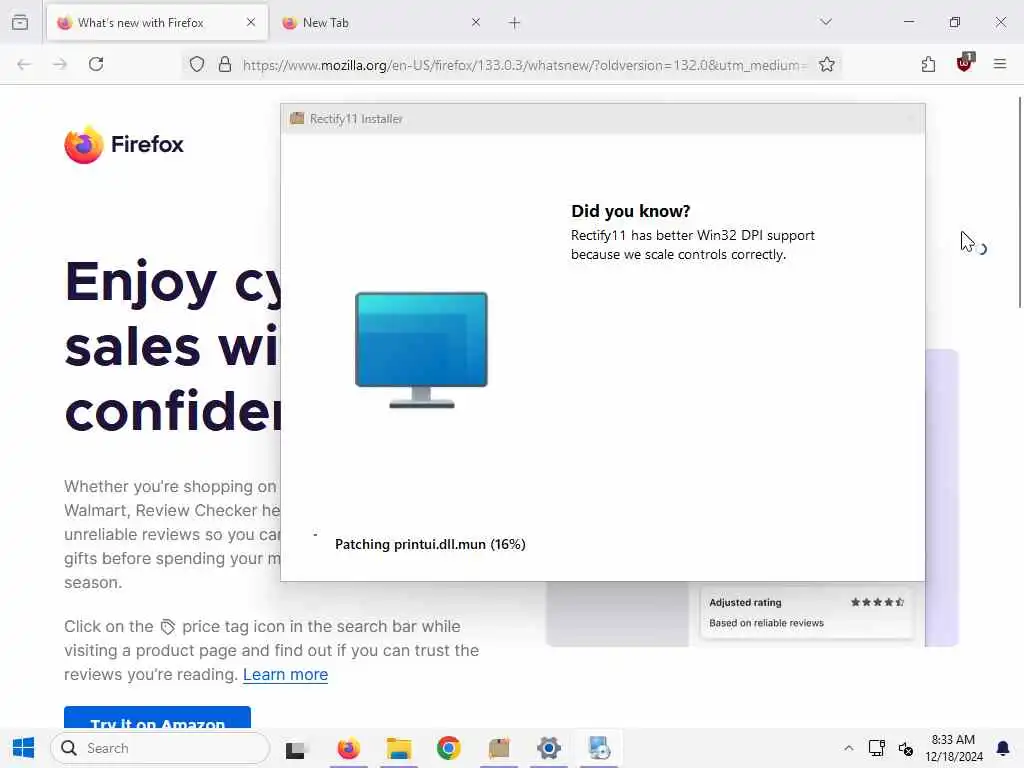Open the uBlock Origin extension icon
The height and width of the screenshot is (768, 1024).
tap(965, 63)
